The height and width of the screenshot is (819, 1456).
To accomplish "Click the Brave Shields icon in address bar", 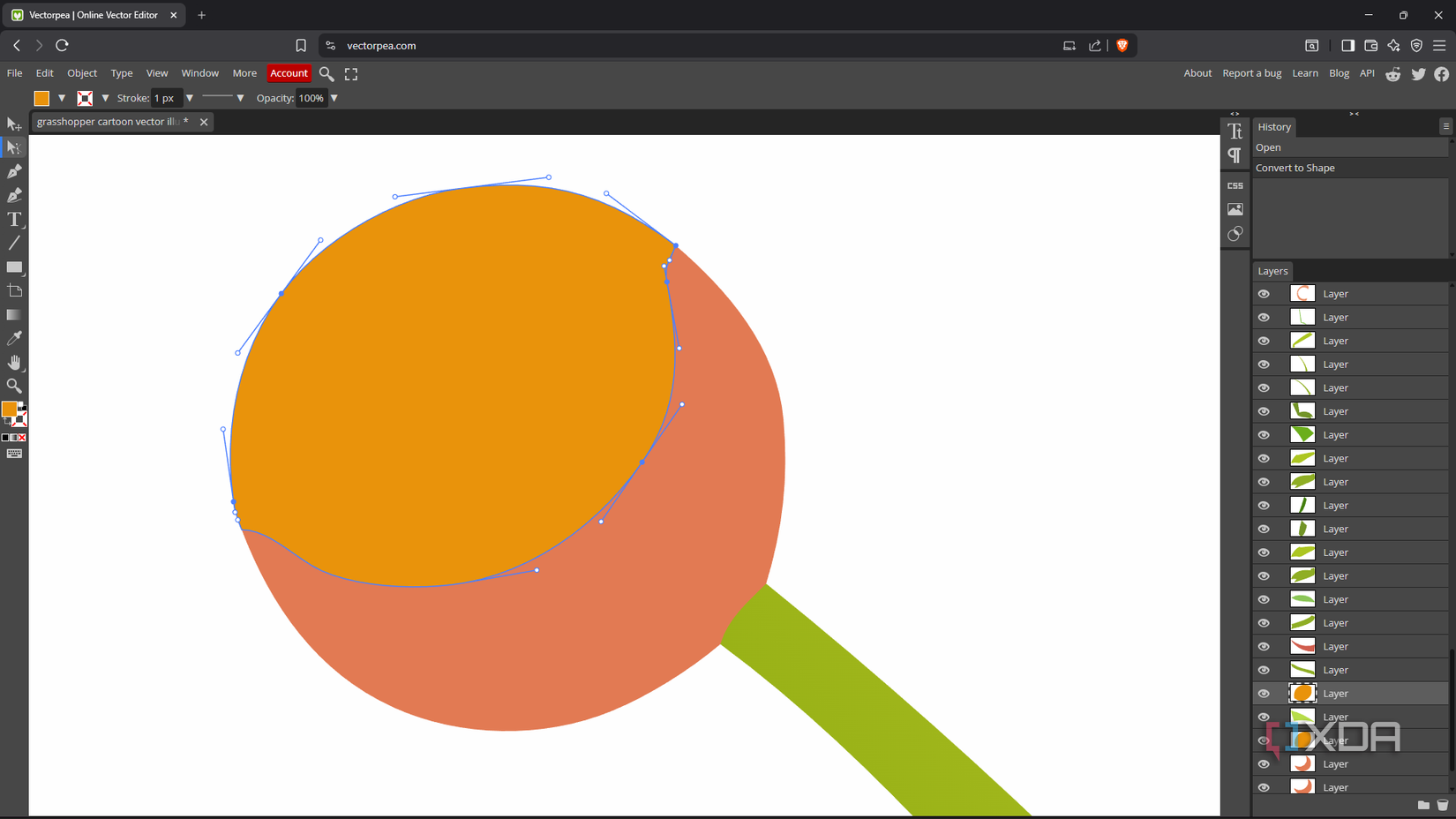I will [x=1122, y=46].
